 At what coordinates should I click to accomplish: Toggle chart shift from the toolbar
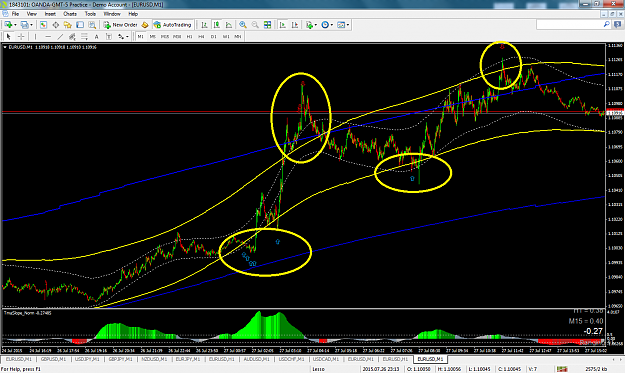[x=295, y=25]
